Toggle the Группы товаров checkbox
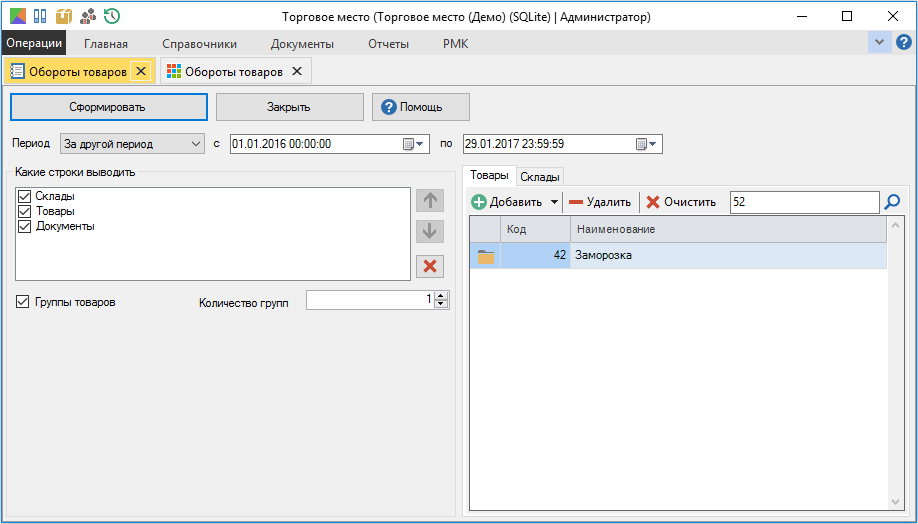 point(23,302)
